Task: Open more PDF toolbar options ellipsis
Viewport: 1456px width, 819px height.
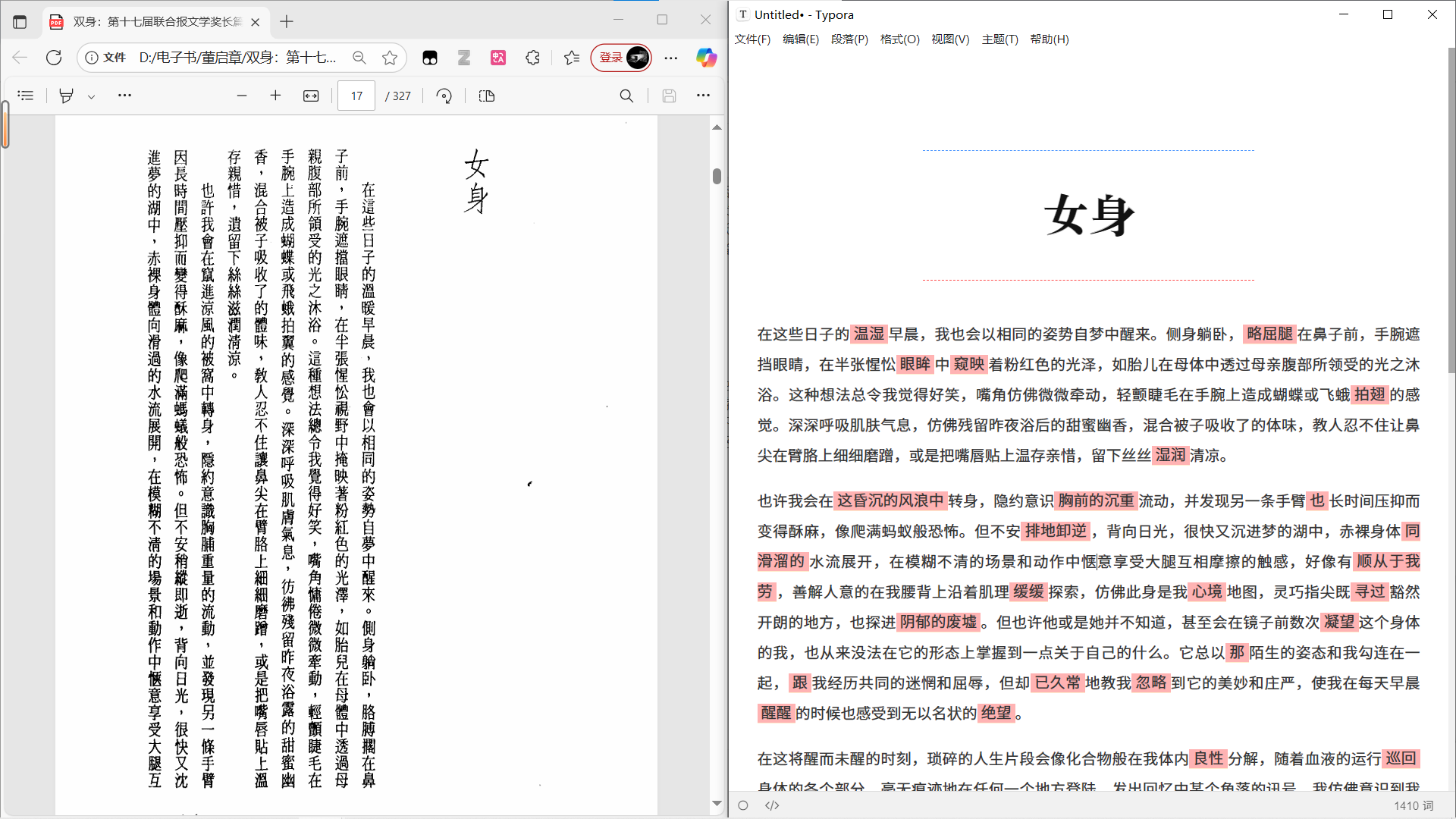Action: tap(703, 96)
